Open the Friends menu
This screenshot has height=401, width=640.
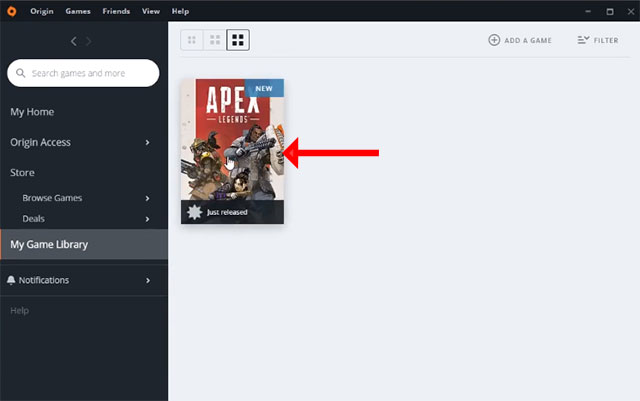[x=116, y=11]
